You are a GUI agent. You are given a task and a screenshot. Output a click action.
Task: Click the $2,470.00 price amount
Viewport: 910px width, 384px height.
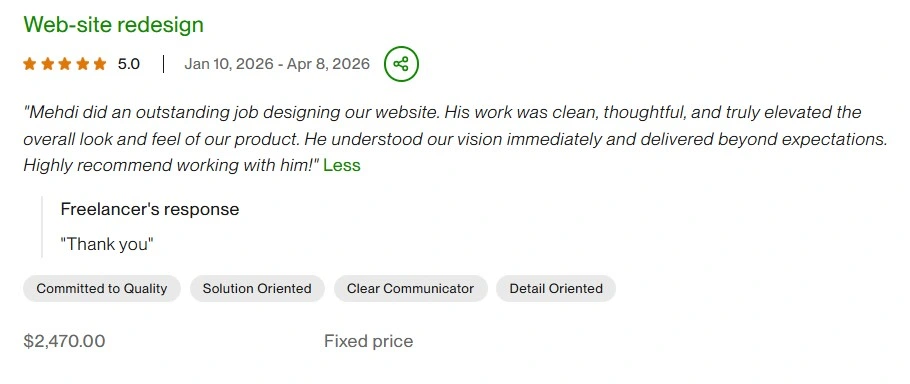(64, 341)
